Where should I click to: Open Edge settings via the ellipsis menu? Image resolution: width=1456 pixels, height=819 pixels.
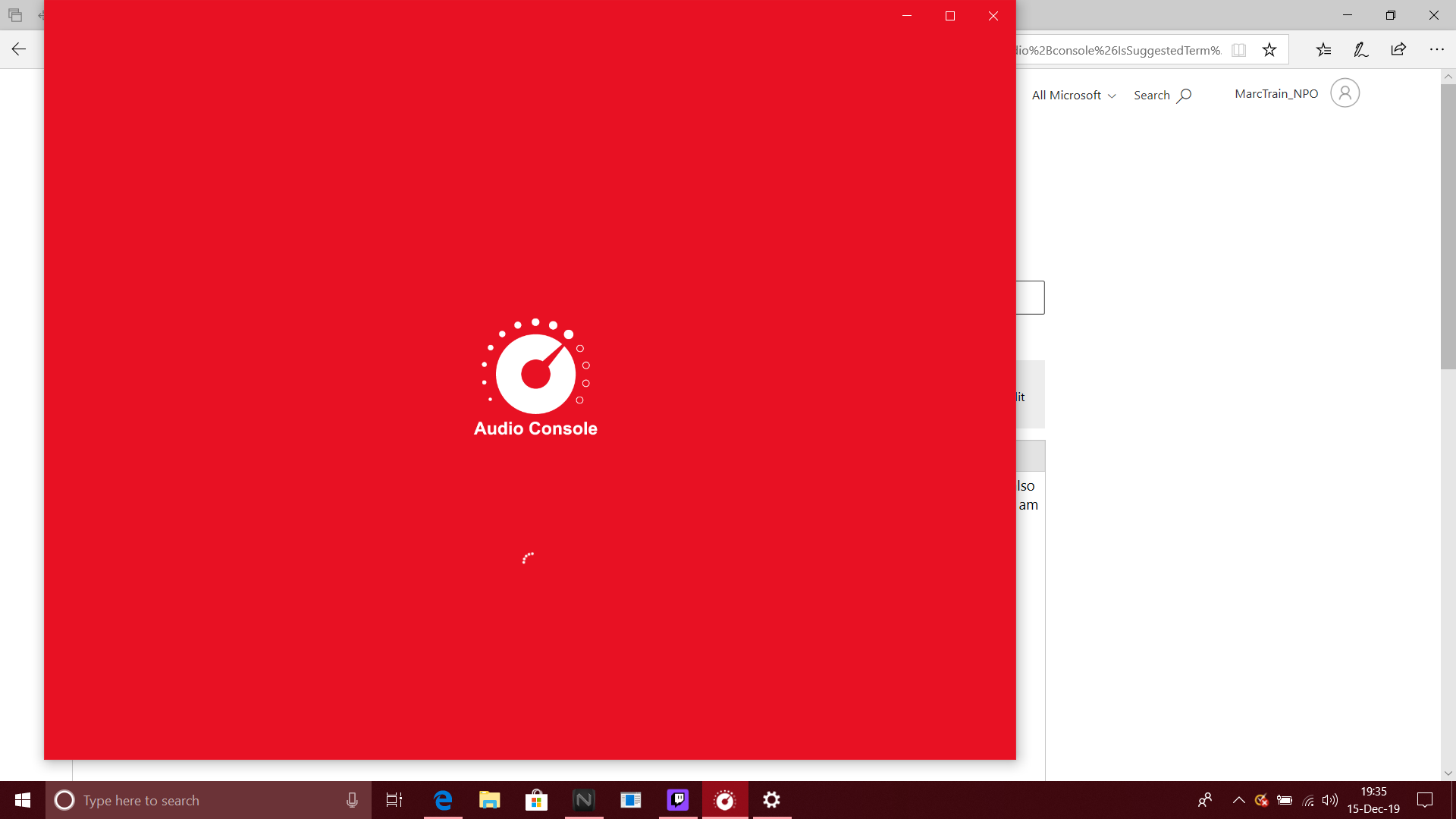(x=1438, y=49)
